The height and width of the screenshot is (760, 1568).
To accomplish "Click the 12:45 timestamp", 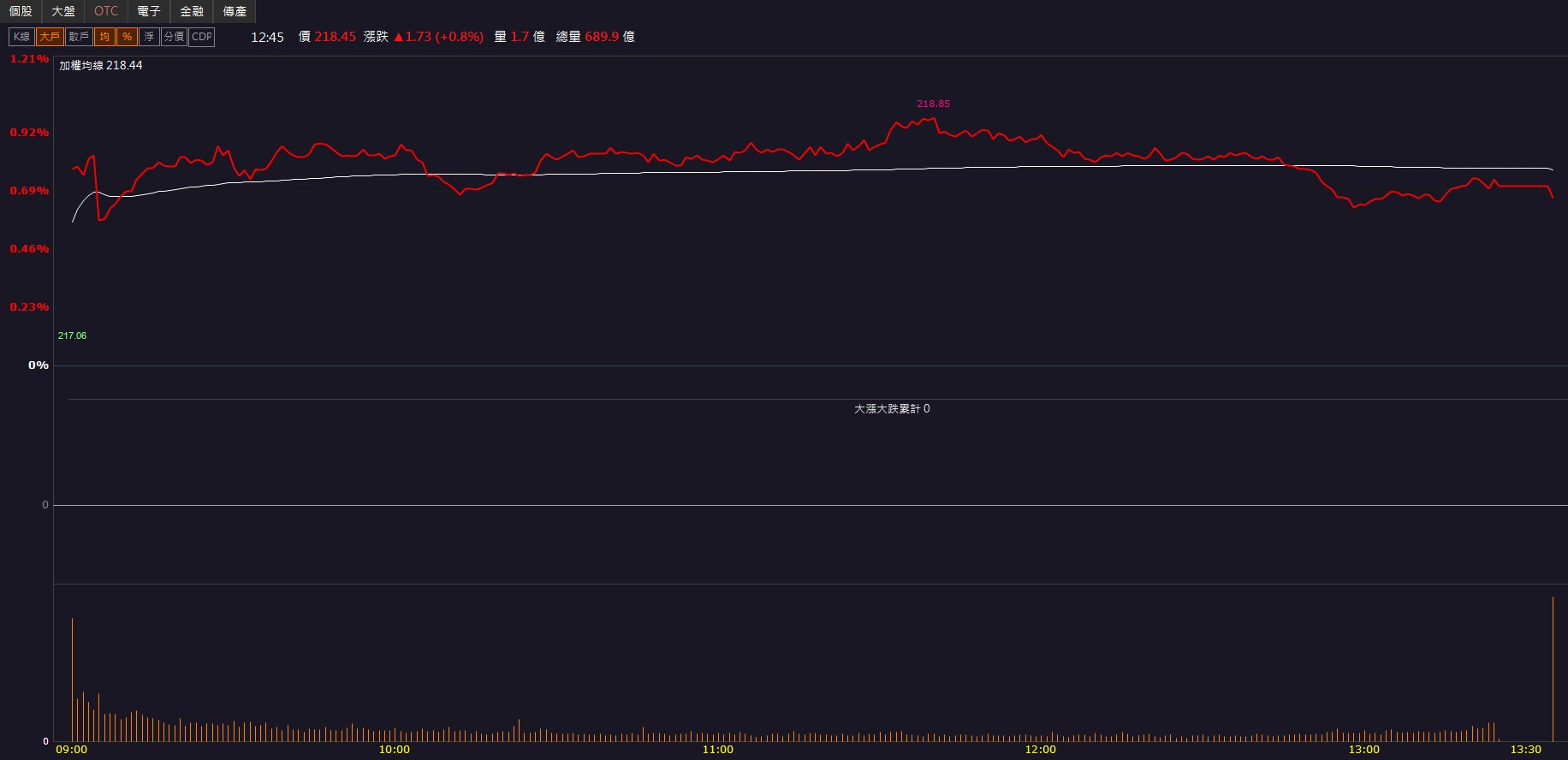I will pyautogui.click(x=267, y=37).
